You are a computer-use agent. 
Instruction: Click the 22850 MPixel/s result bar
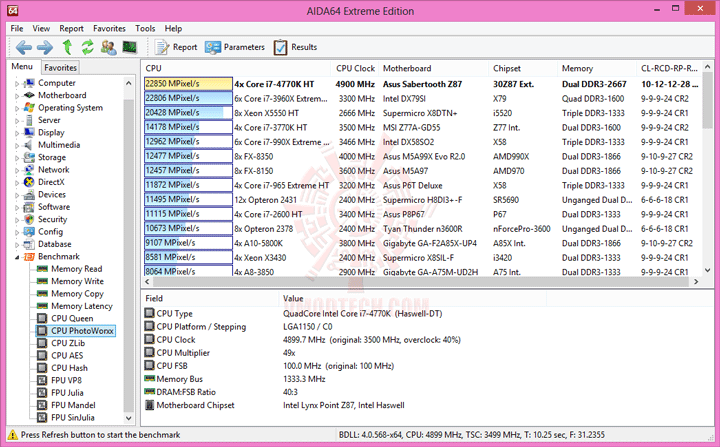(188, 84)
